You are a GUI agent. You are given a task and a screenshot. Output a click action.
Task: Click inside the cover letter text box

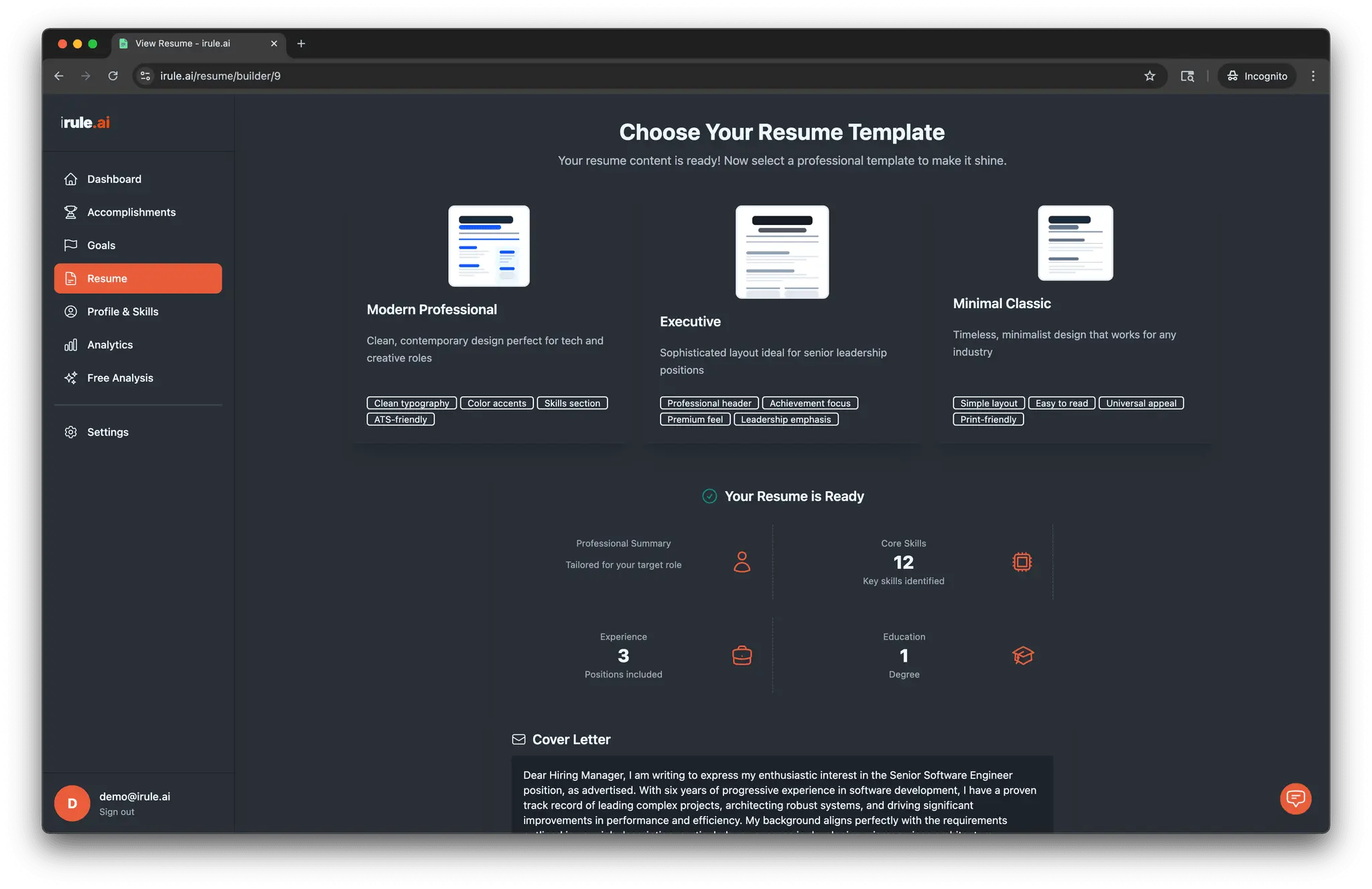pyautogui.click(x=782, y=795)
